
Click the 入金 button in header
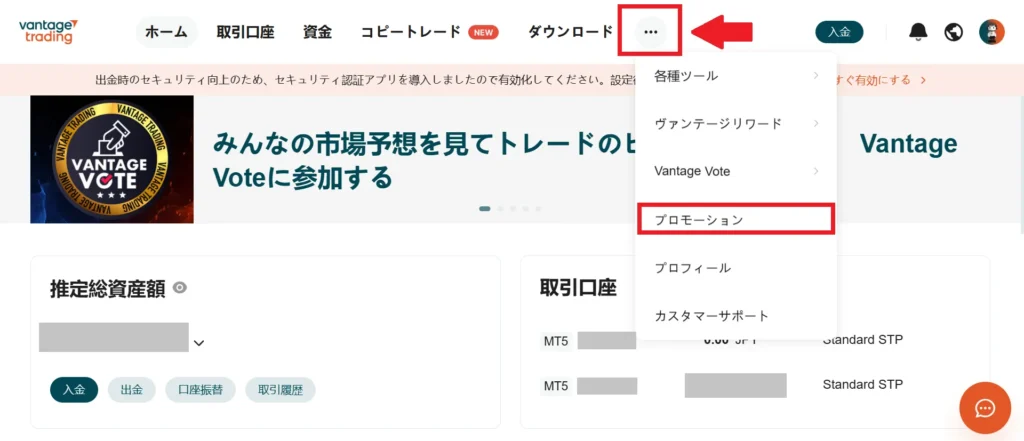839,31
